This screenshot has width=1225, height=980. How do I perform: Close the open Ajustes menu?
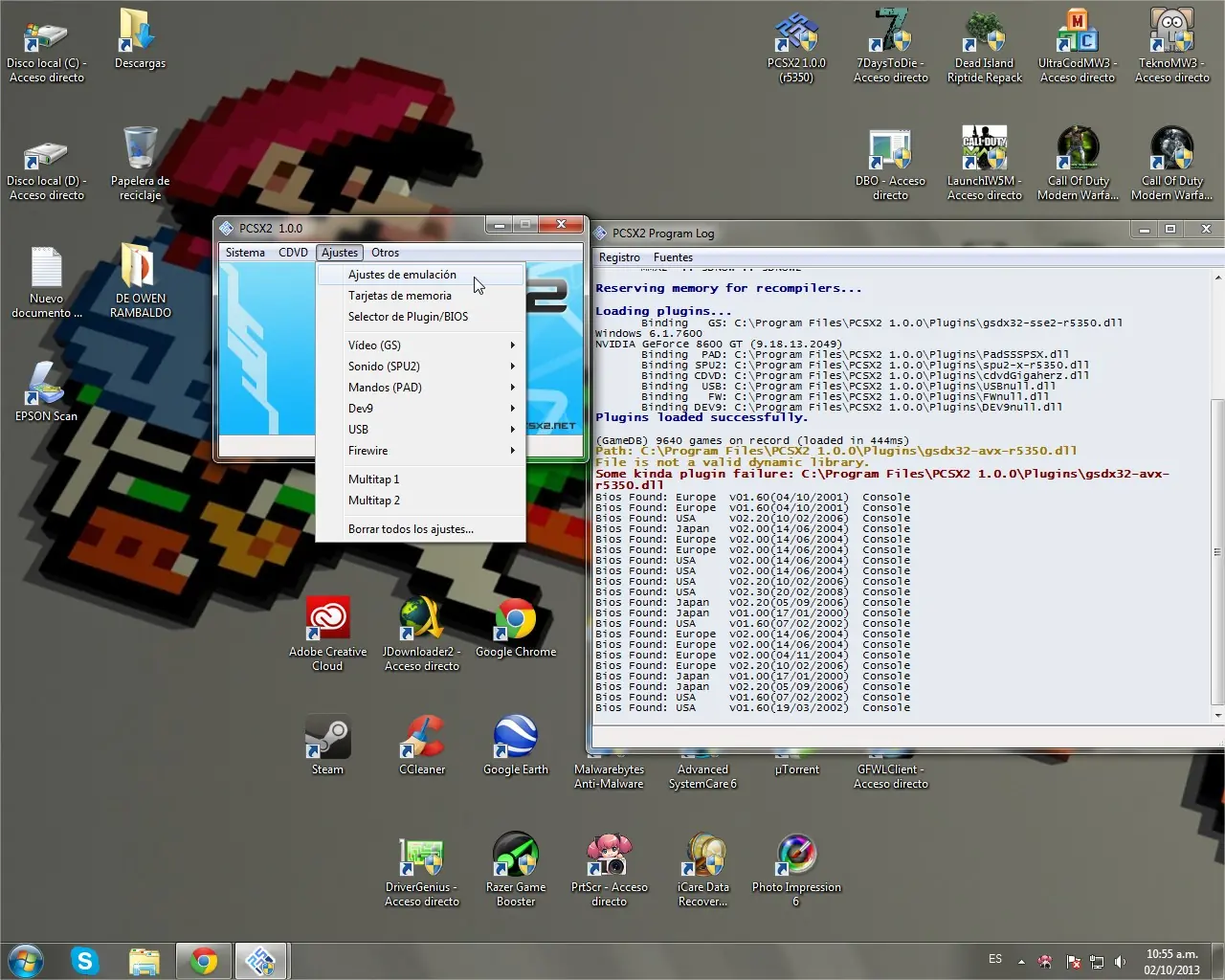pyautogui.click(x=340, y=253)
